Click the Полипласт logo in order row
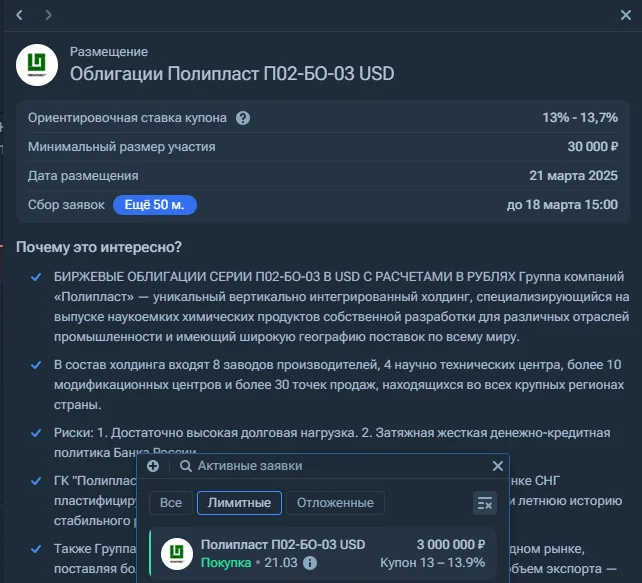642x583 pixels. point(176,554)
